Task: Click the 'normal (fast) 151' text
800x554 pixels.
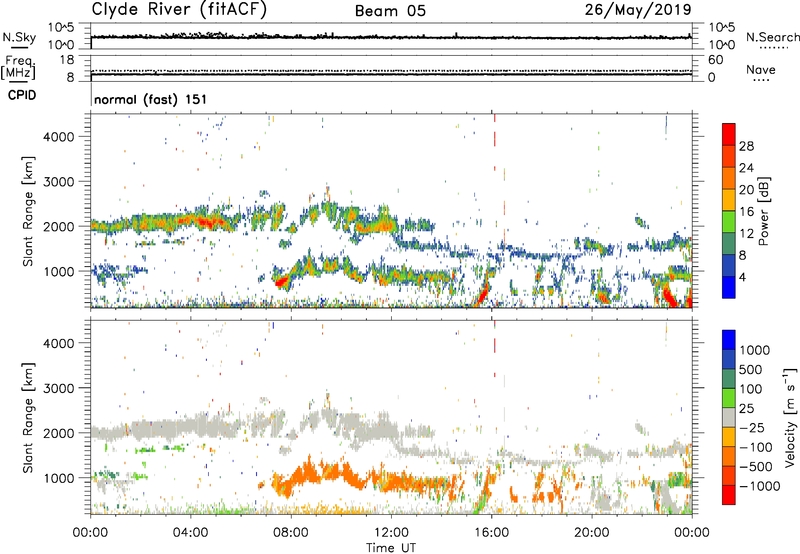Action: (x=151, y=99)
